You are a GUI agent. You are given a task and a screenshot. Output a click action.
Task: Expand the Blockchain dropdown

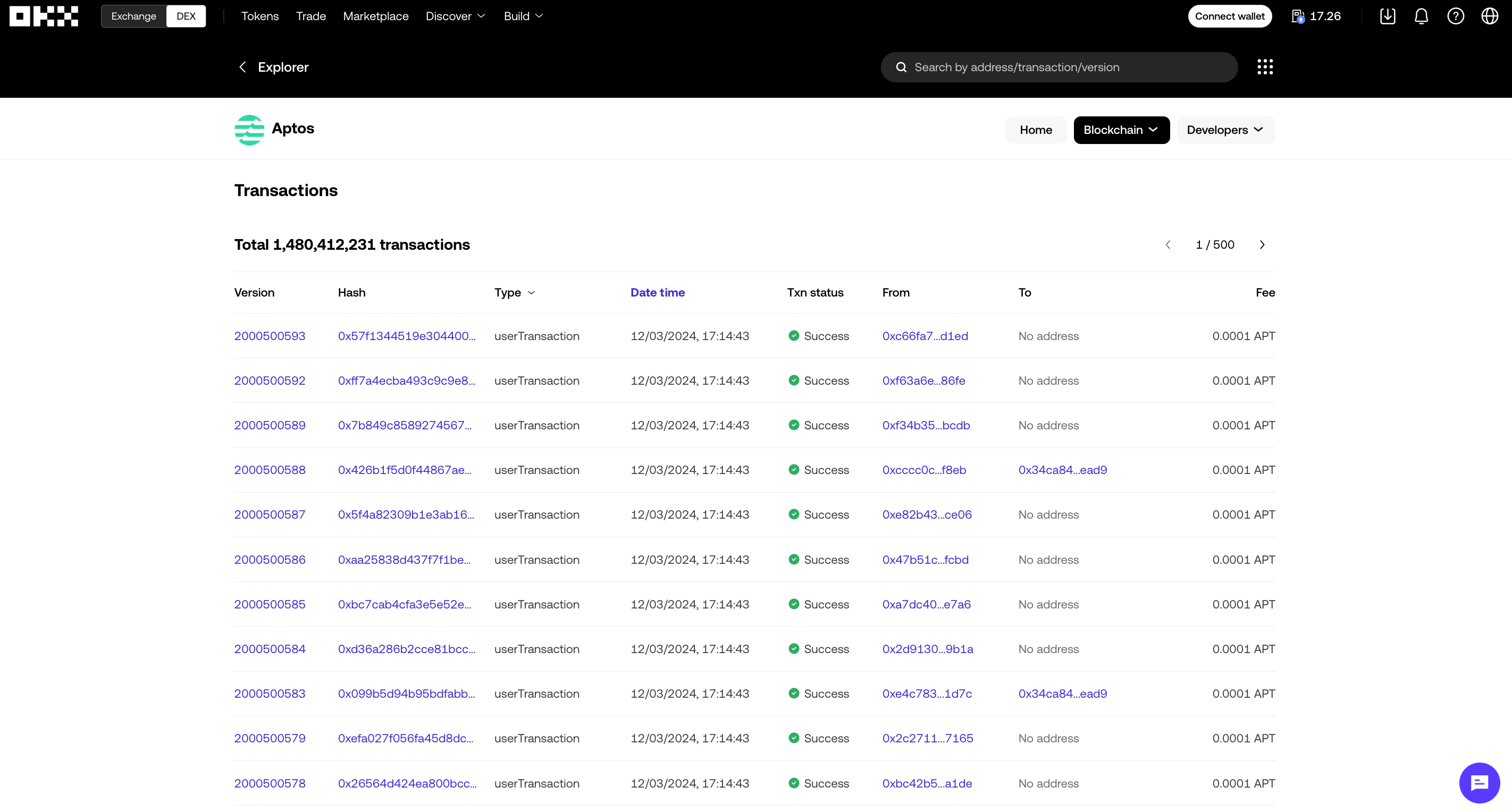[1121, 130]
